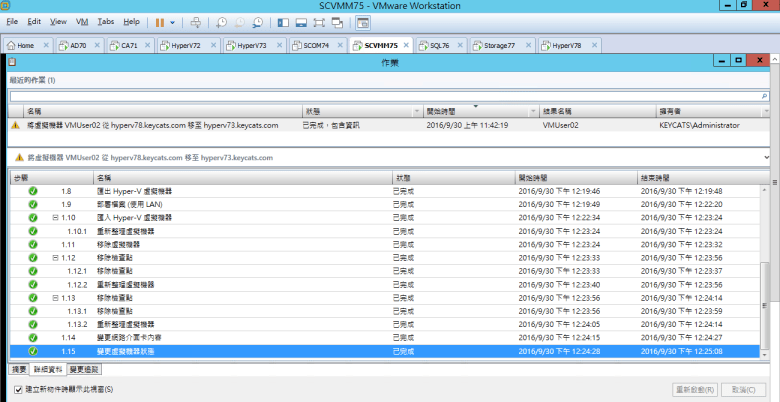Open the snapshot manager toolbar icon
Image resolution: width=780 pixels, height=402 pixels.
tap(257, 21)
